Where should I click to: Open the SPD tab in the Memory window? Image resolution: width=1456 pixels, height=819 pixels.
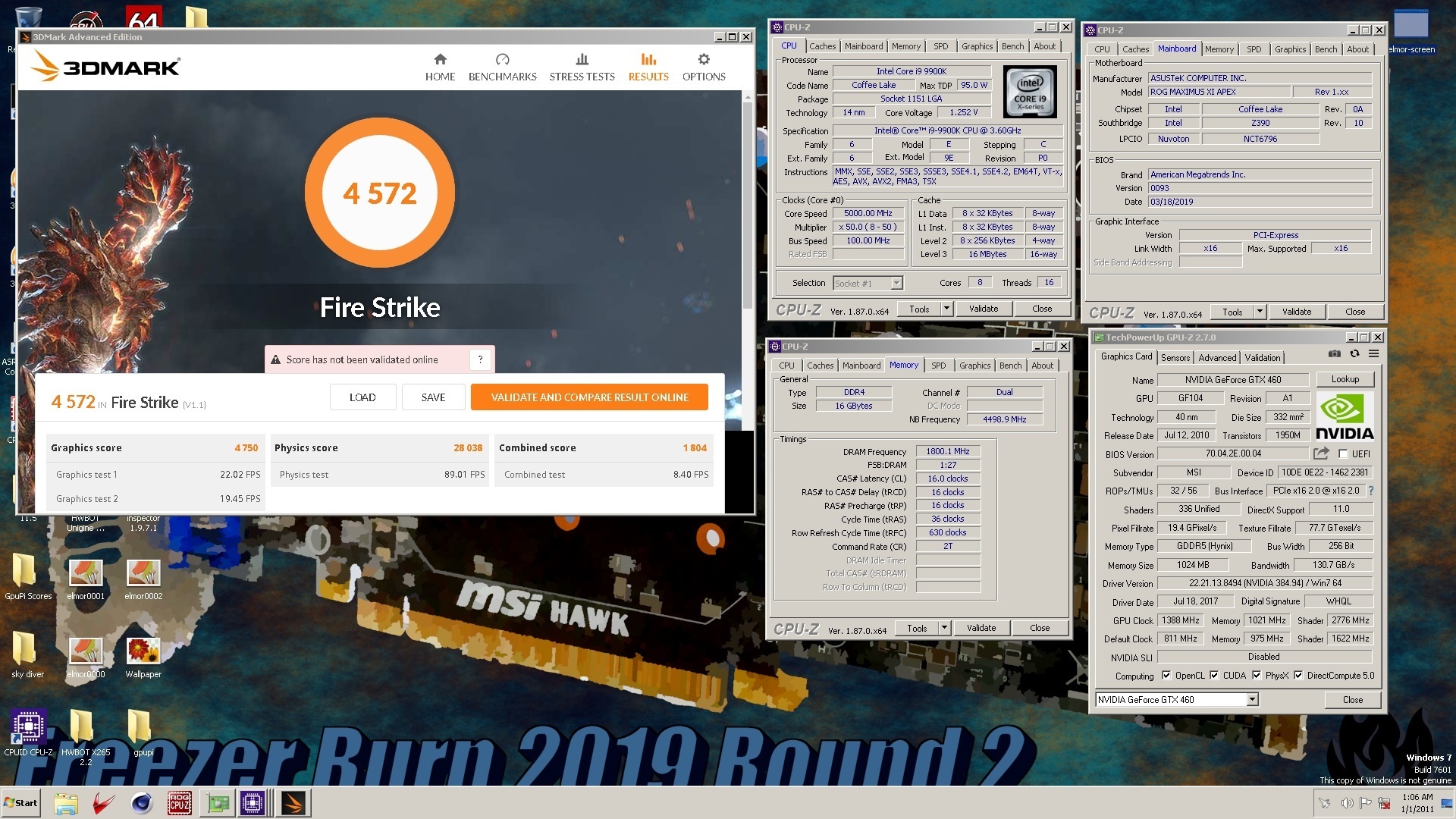point(938,366)
